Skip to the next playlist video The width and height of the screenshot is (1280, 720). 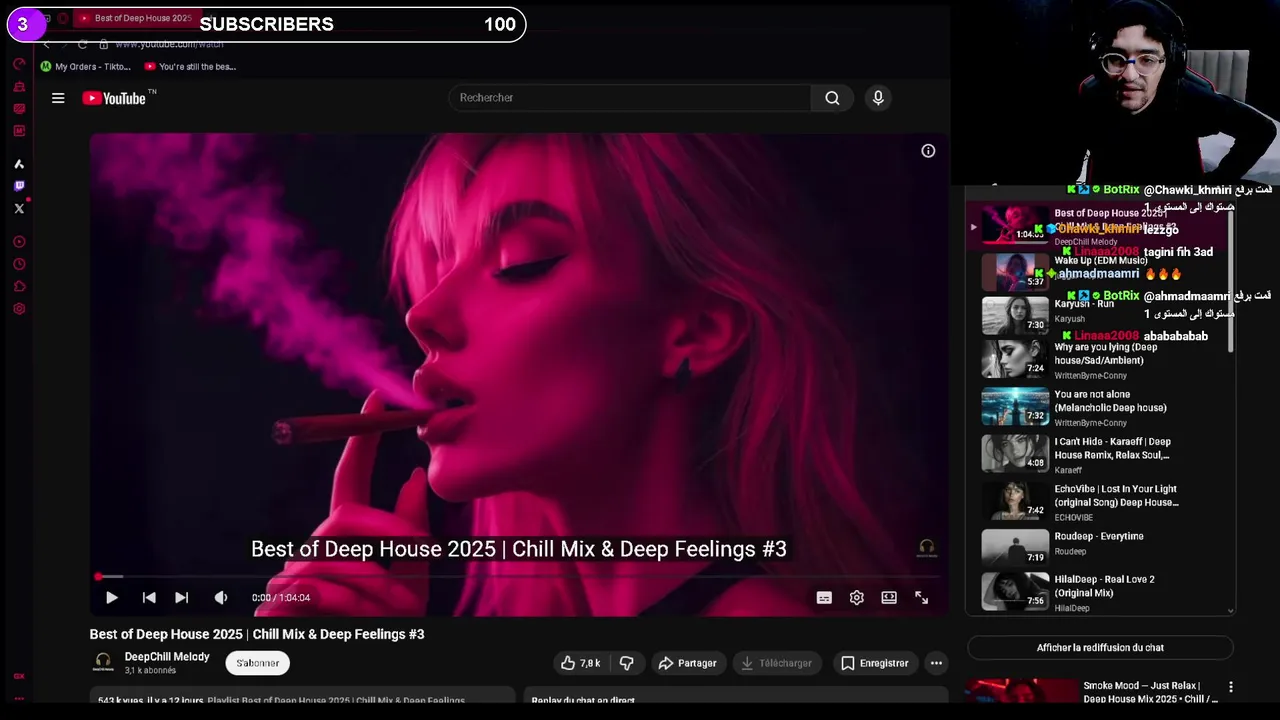(x=181, y=597)
